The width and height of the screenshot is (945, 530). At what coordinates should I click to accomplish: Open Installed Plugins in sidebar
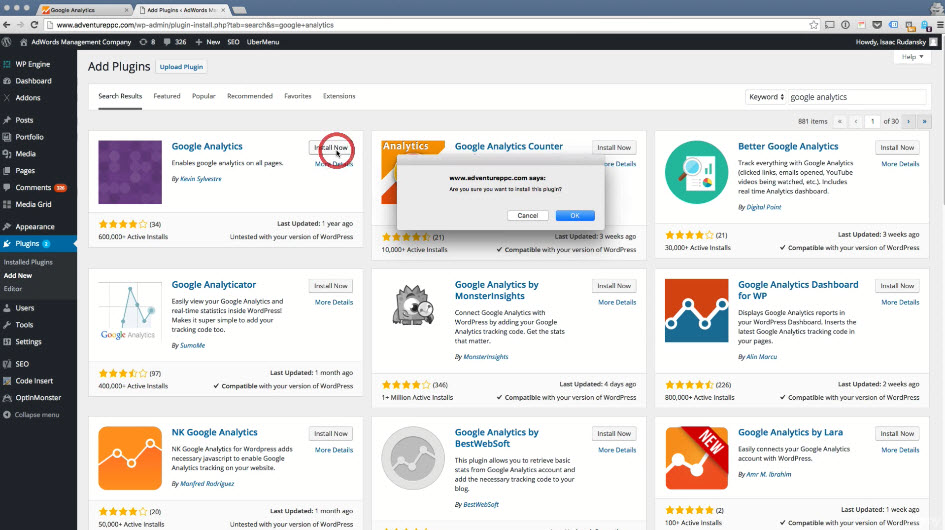[28, 262]
